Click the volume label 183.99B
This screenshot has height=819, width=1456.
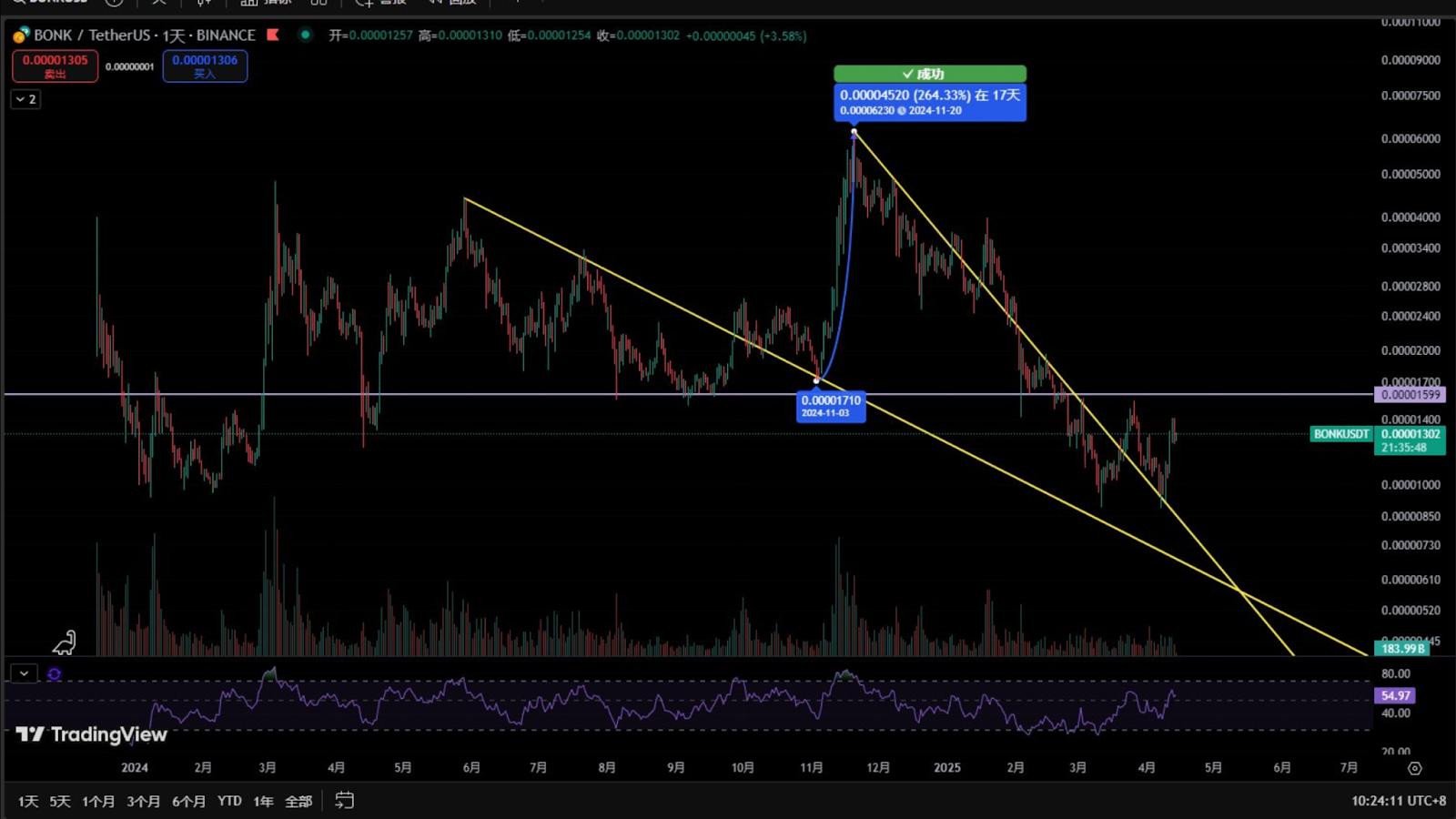(1402, 648)
